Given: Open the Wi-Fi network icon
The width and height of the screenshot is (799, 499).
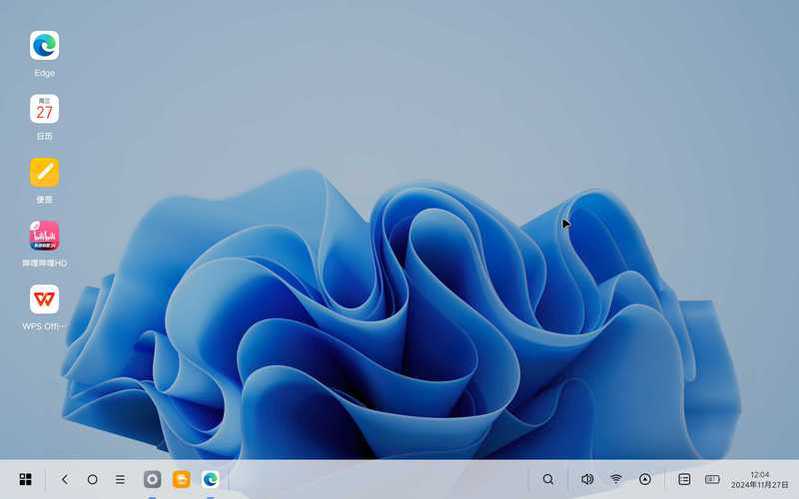Looking at the screenshot, I should (616, 479).
